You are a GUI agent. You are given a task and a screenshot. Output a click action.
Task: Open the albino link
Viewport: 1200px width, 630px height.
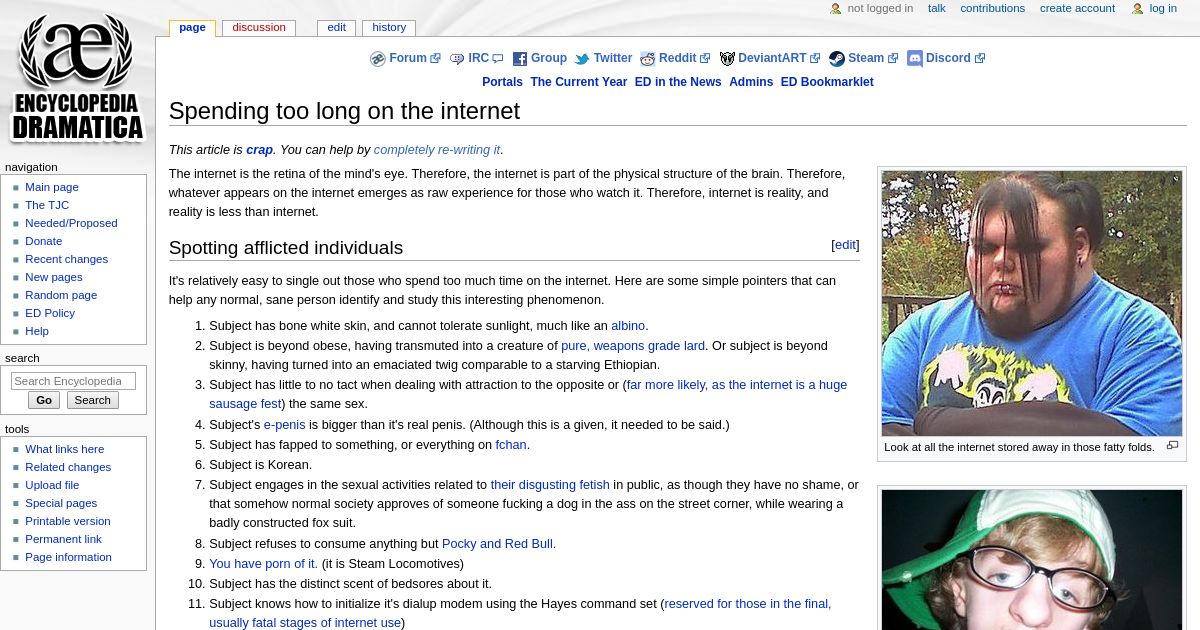click(x=628, y=326)
